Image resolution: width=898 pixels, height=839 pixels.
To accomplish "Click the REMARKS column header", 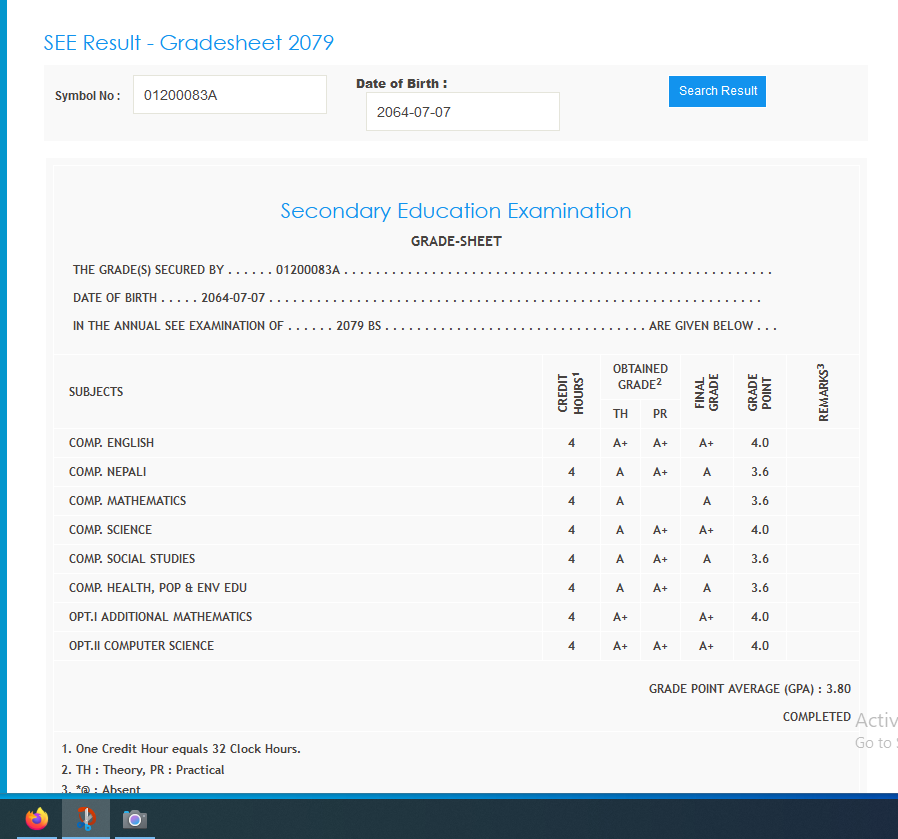I will click(824, 392).
